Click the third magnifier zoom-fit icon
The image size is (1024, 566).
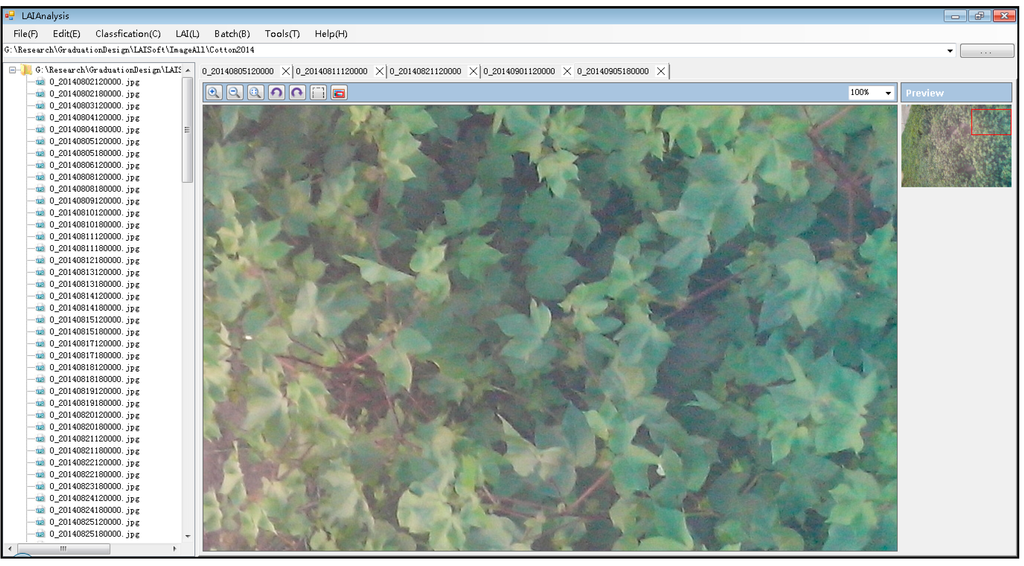(256, 92)
